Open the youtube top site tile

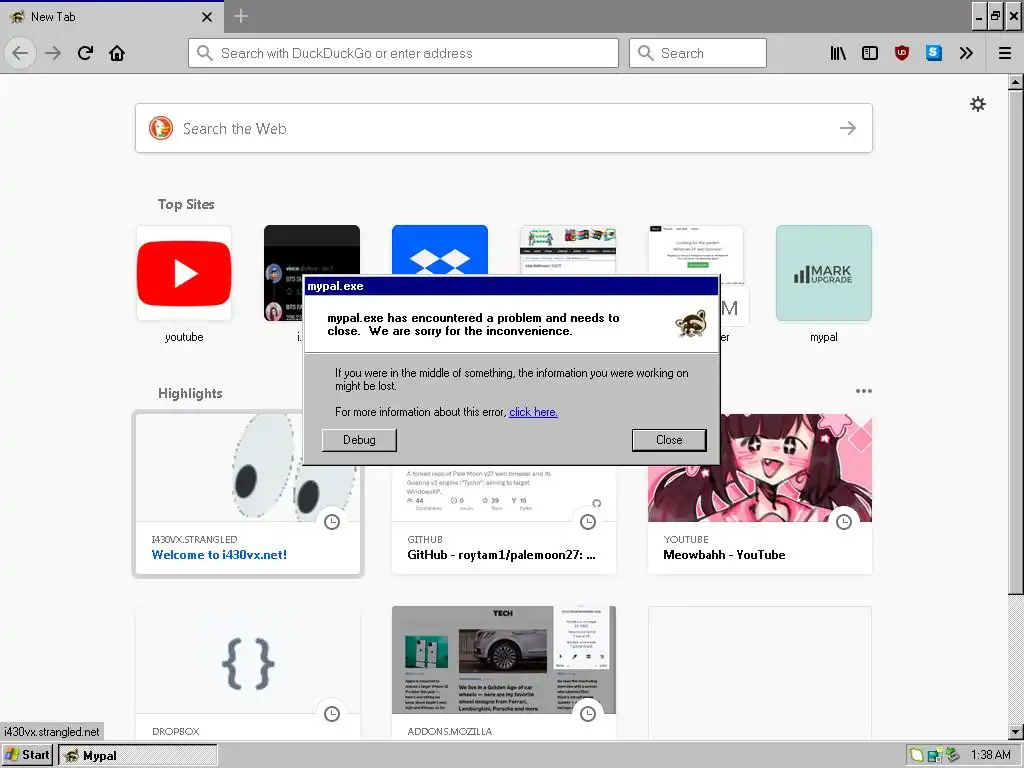184,273
